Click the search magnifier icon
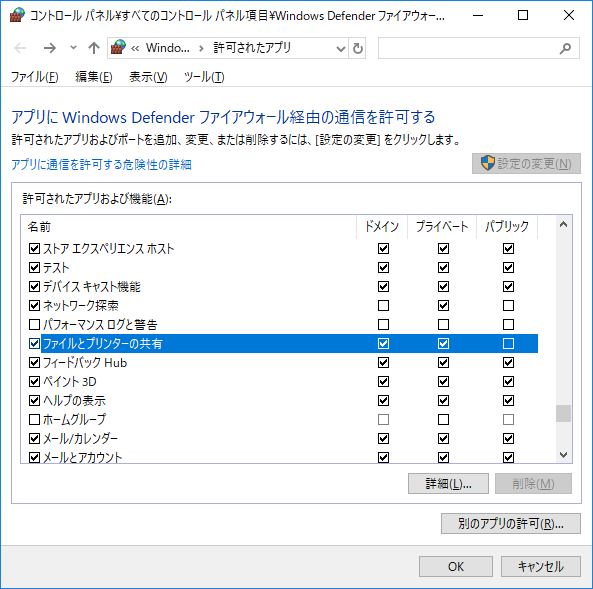 coord(565,48)
